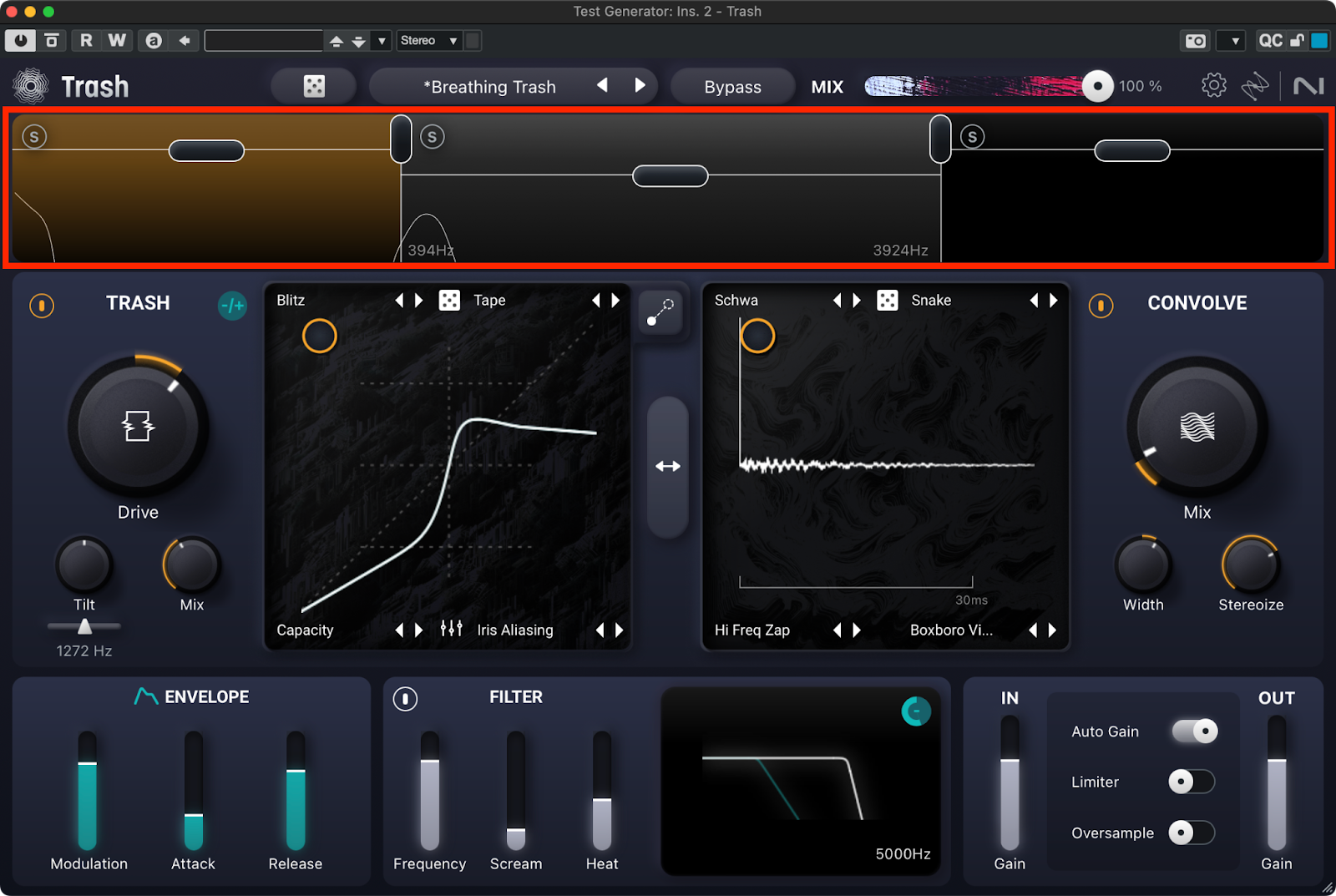Click the QC button in host toolbar
This screenshot has height=896, width=1336.
1270,40
